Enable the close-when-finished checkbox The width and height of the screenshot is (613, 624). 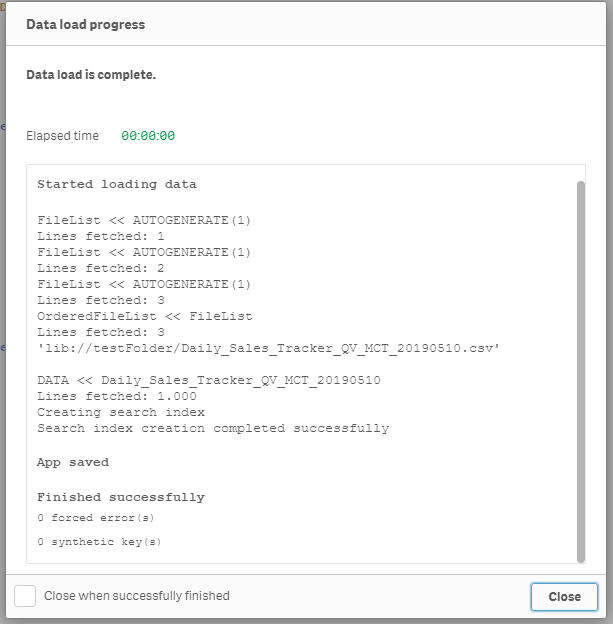click(x=25, y=596)
